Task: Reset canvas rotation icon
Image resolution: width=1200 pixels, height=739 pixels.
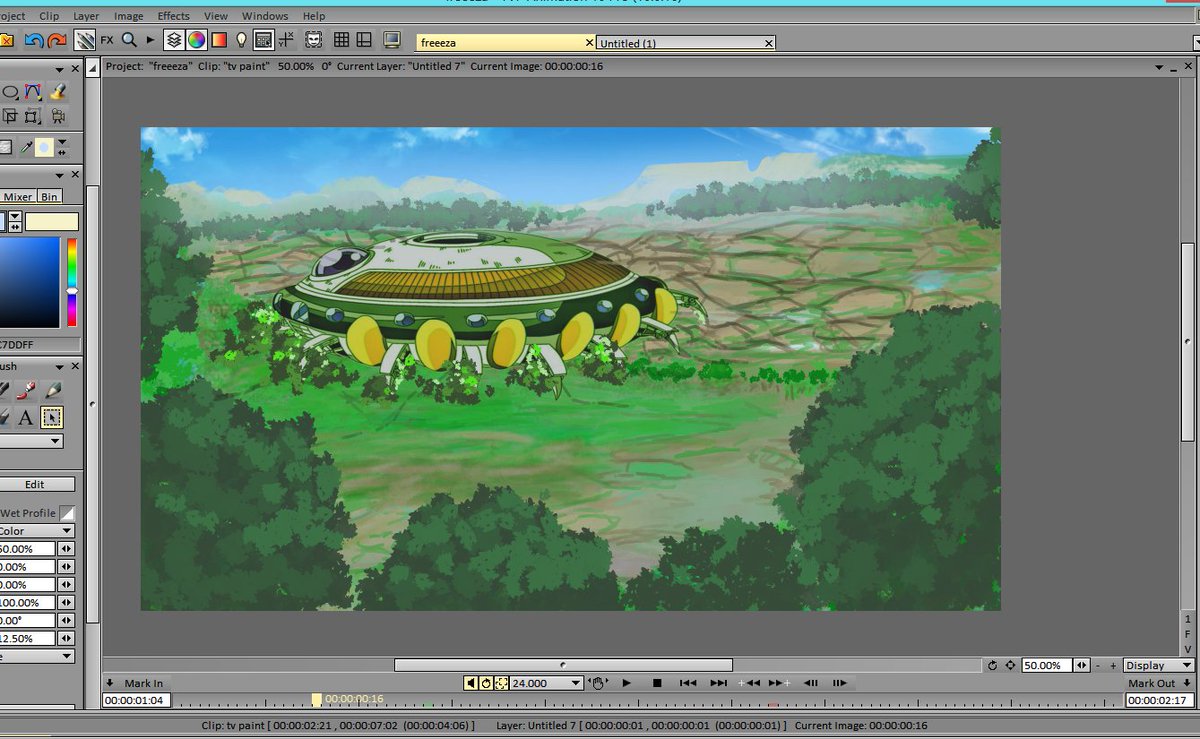Action: tap(992, 665)
